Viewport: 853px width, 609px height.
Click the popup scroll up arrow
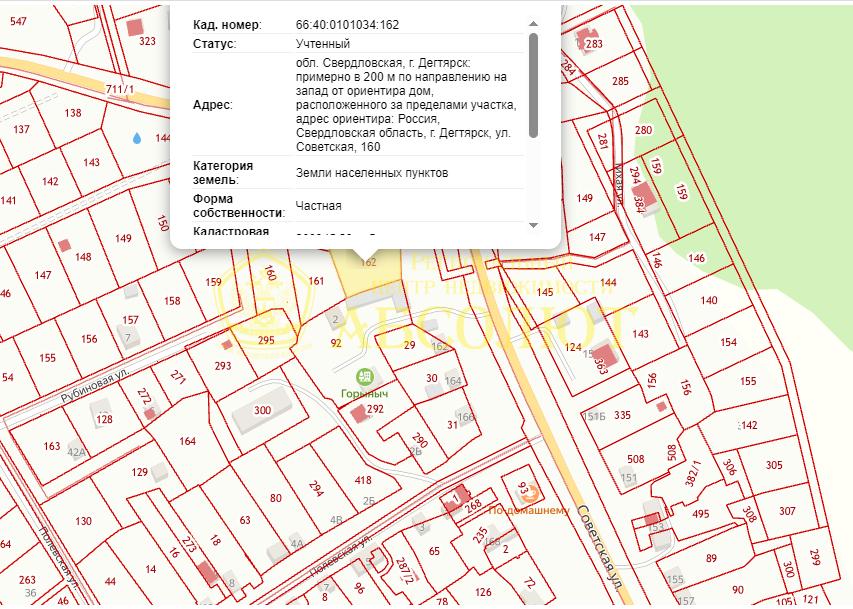pos(533,23)
